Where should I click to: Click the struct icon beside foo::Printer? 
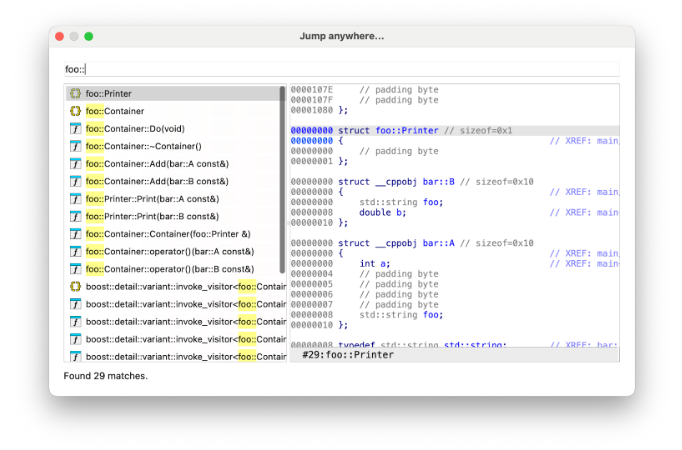coord(75,93)
